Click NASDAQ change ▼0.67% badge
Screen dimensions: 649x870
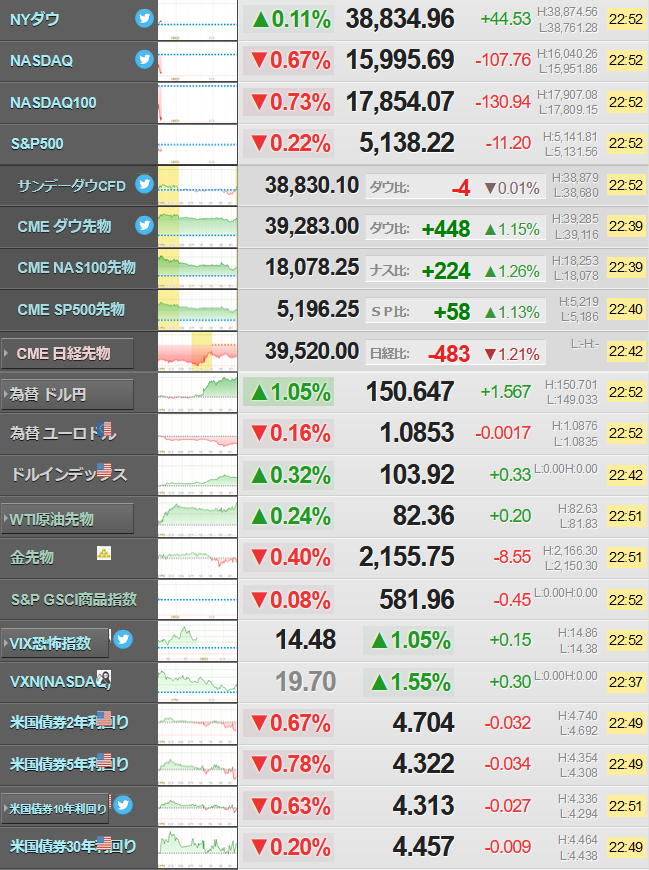pos(288,60)
